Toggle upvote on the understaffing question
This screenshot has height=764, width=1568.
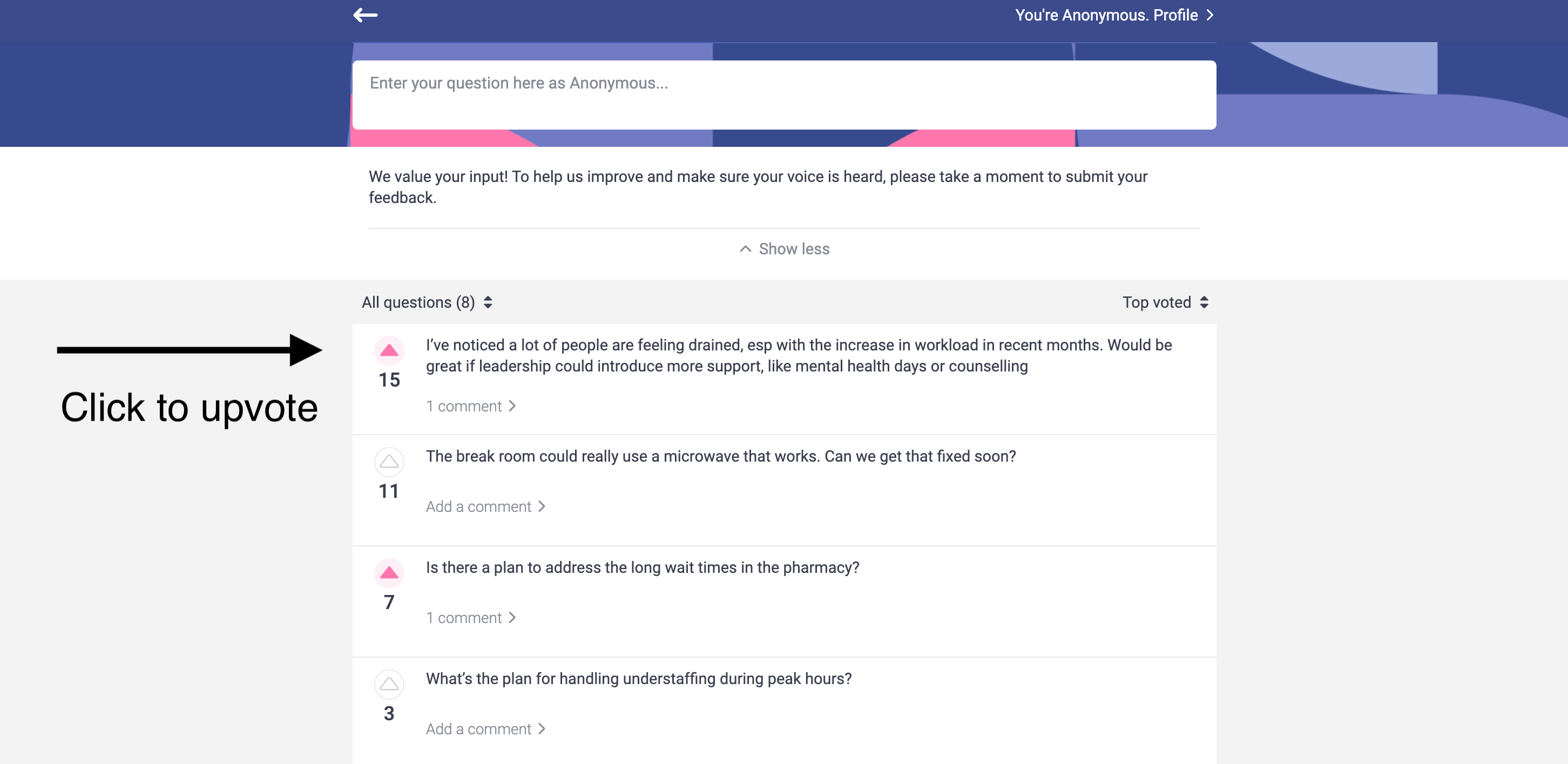pyautogui.click(x=389, y=684)
